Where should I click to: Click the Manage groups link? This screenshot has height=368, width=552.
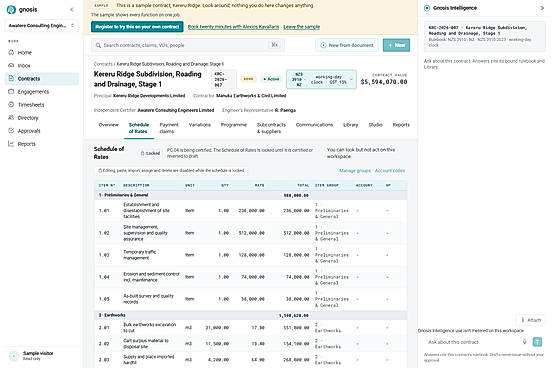pyautogui.click(x=355, y=171)
